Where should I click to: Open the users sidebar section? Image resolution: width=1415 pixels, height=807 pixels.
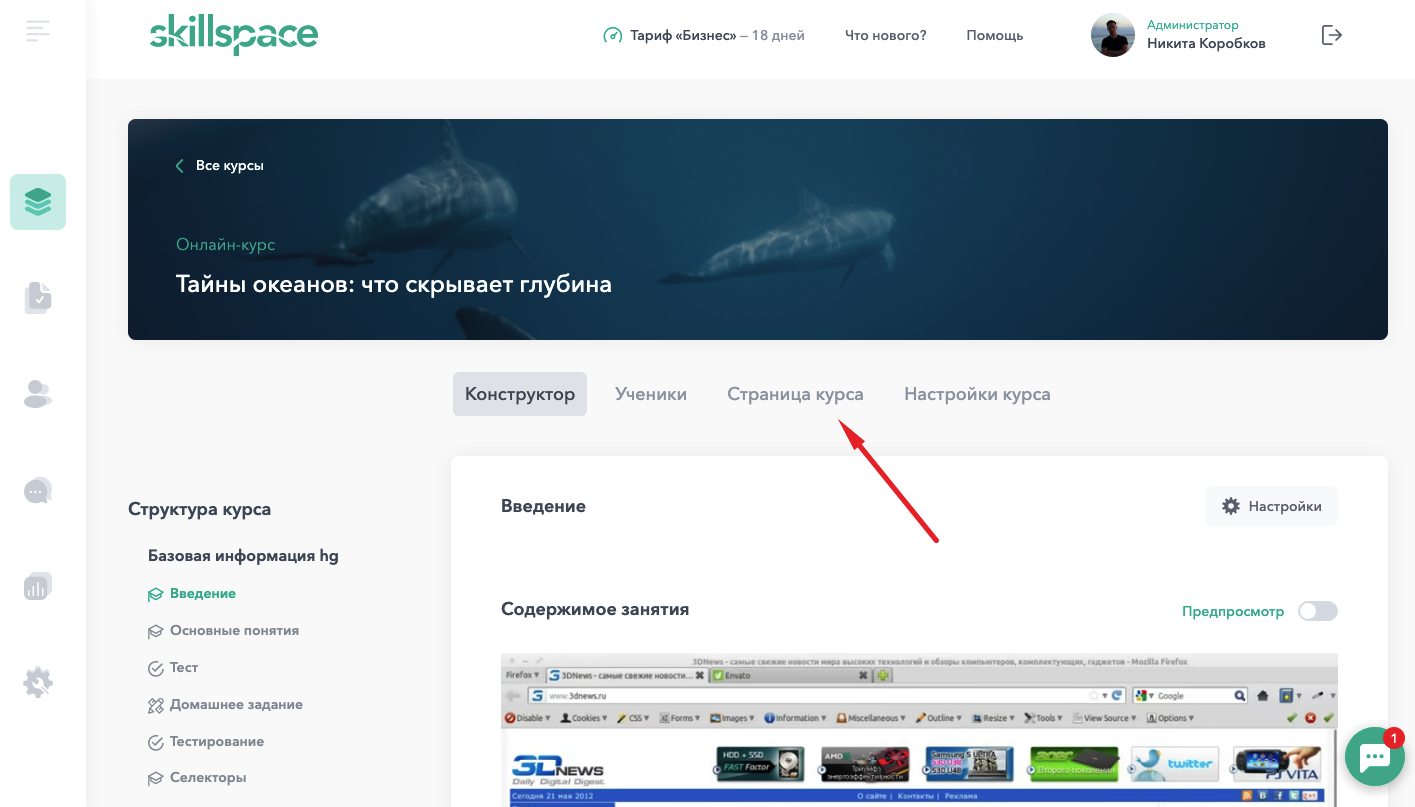click(x=38, y=394)
